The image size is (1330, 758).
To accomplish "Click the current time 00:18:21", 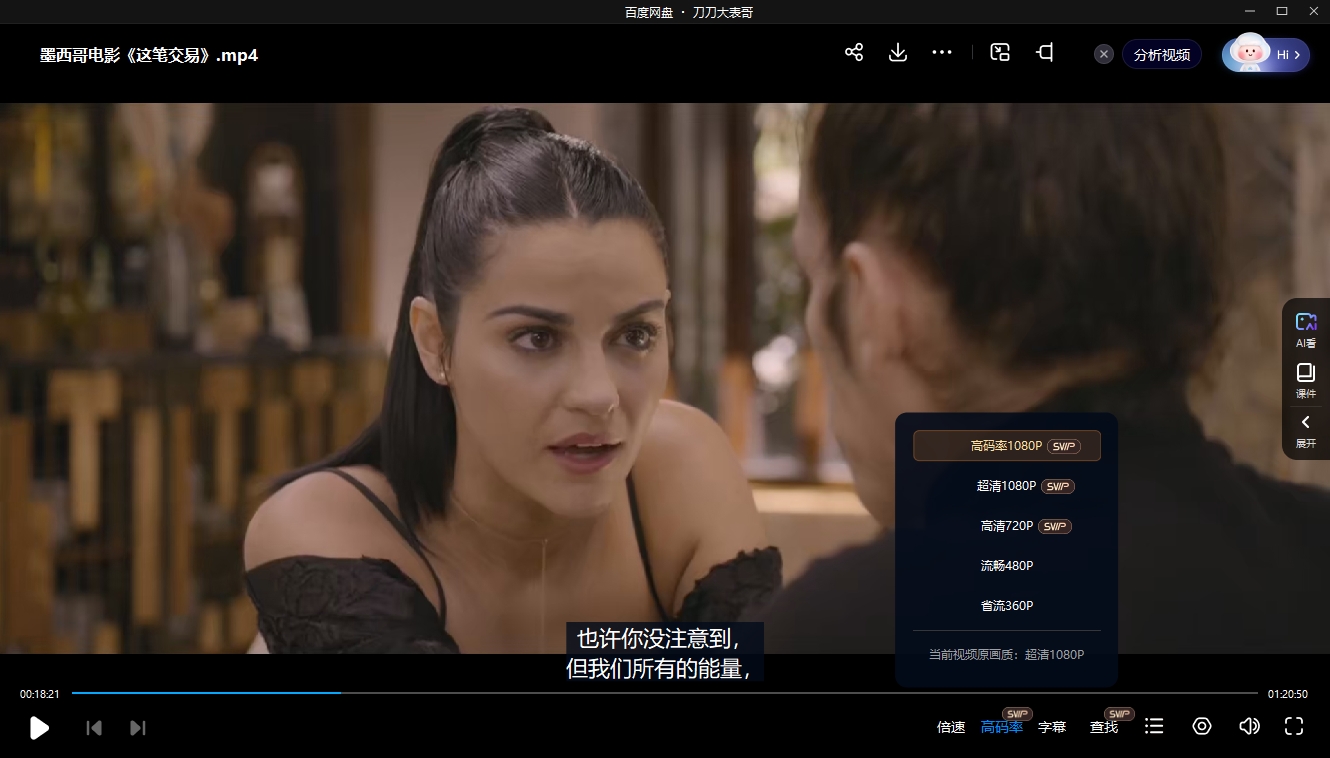I will click(40, 694).
